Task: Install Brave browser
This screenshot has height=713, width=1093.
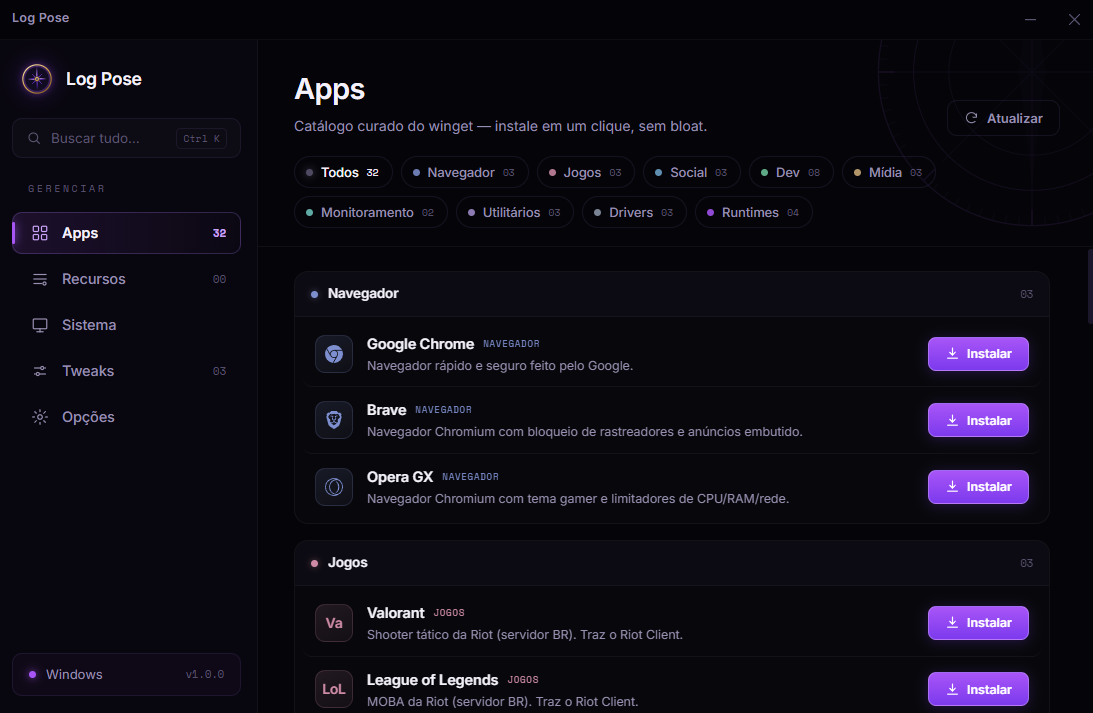Action: tap(978, 420)
